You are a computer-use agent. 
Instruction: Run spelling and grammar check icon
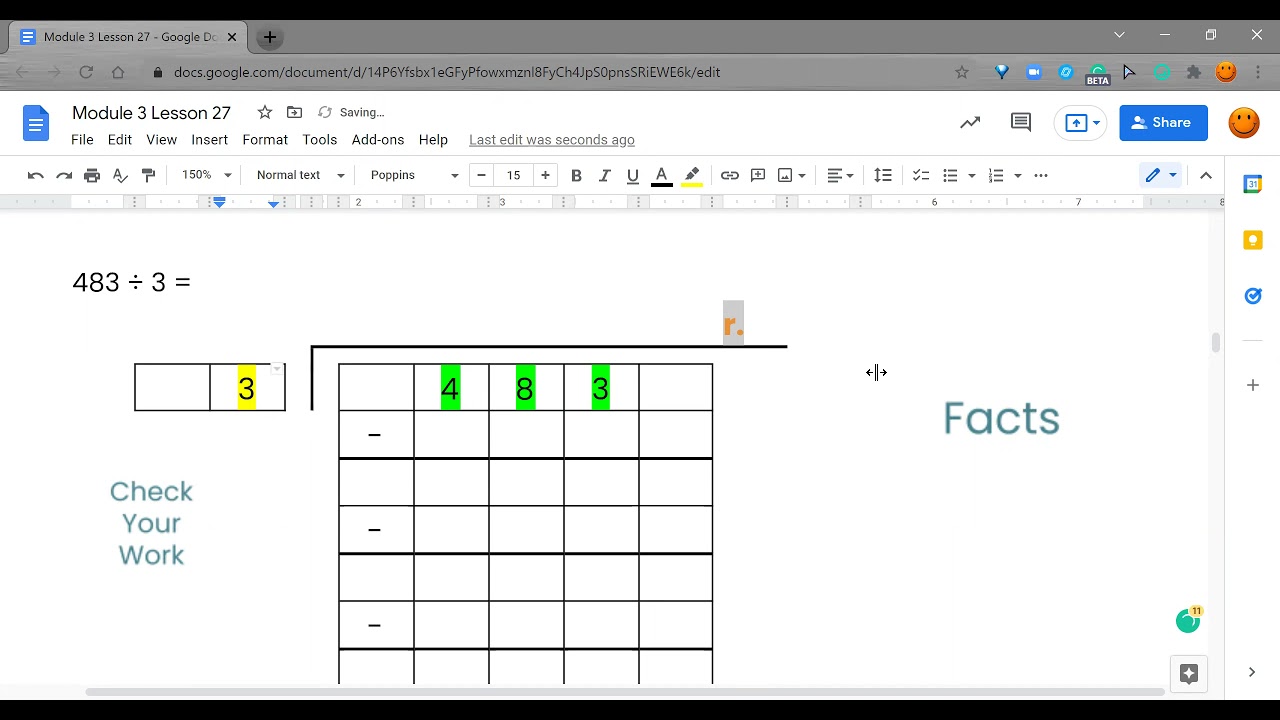pos(120,175)
